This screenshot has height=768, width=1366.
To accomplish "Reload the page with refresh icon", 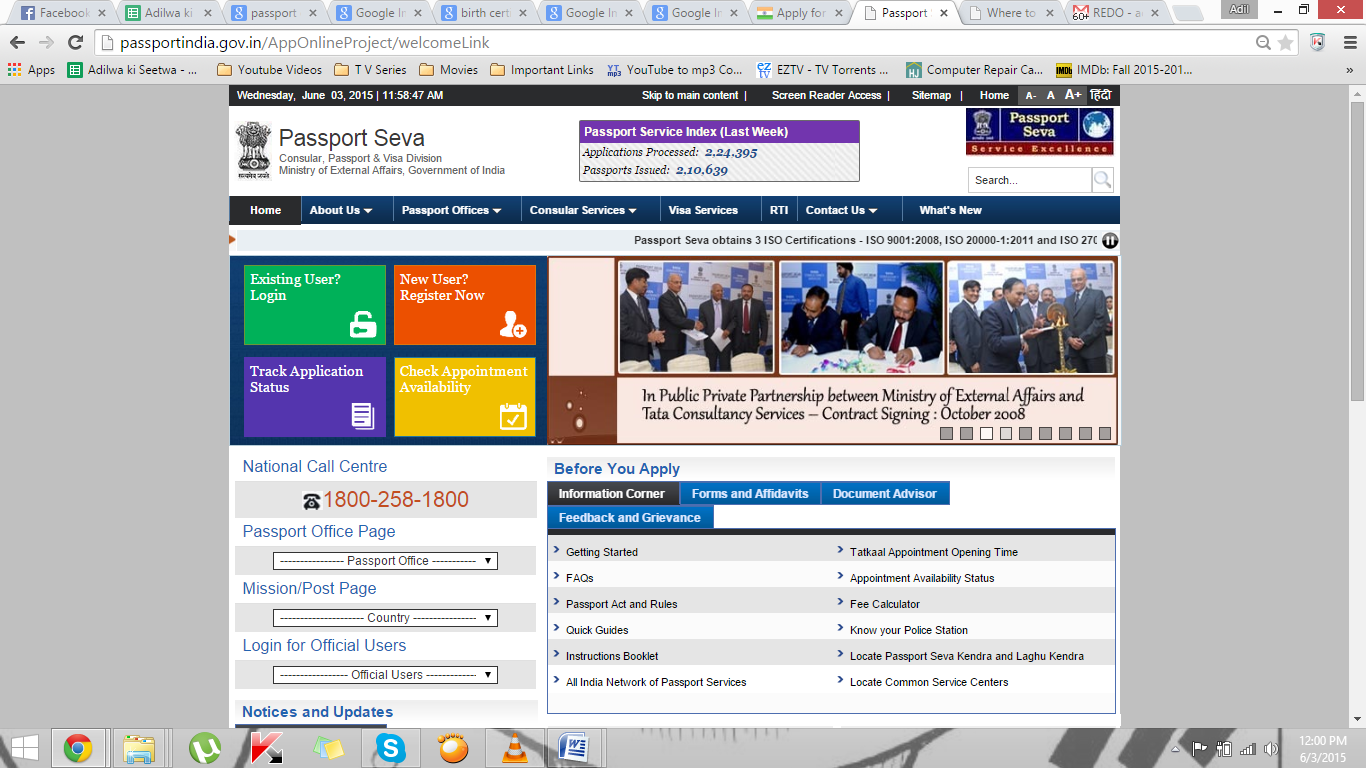I will click(x=75, y=43).
